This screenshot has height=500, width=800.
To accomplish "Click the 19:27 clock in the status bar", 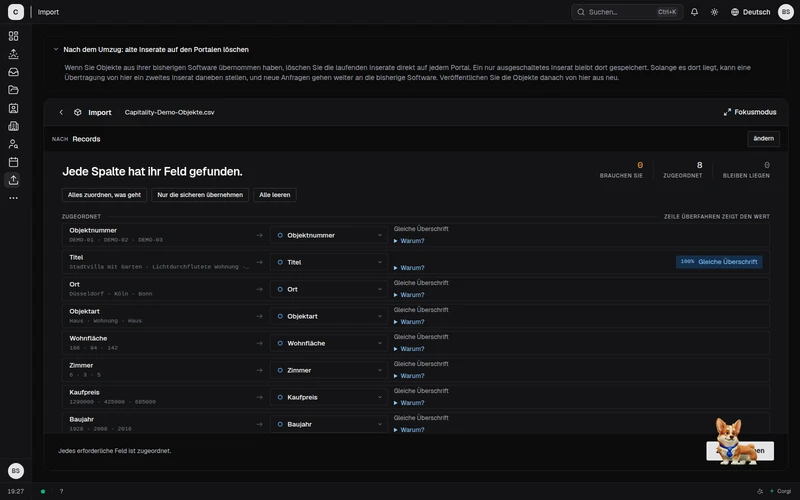I will coord(16,491).
